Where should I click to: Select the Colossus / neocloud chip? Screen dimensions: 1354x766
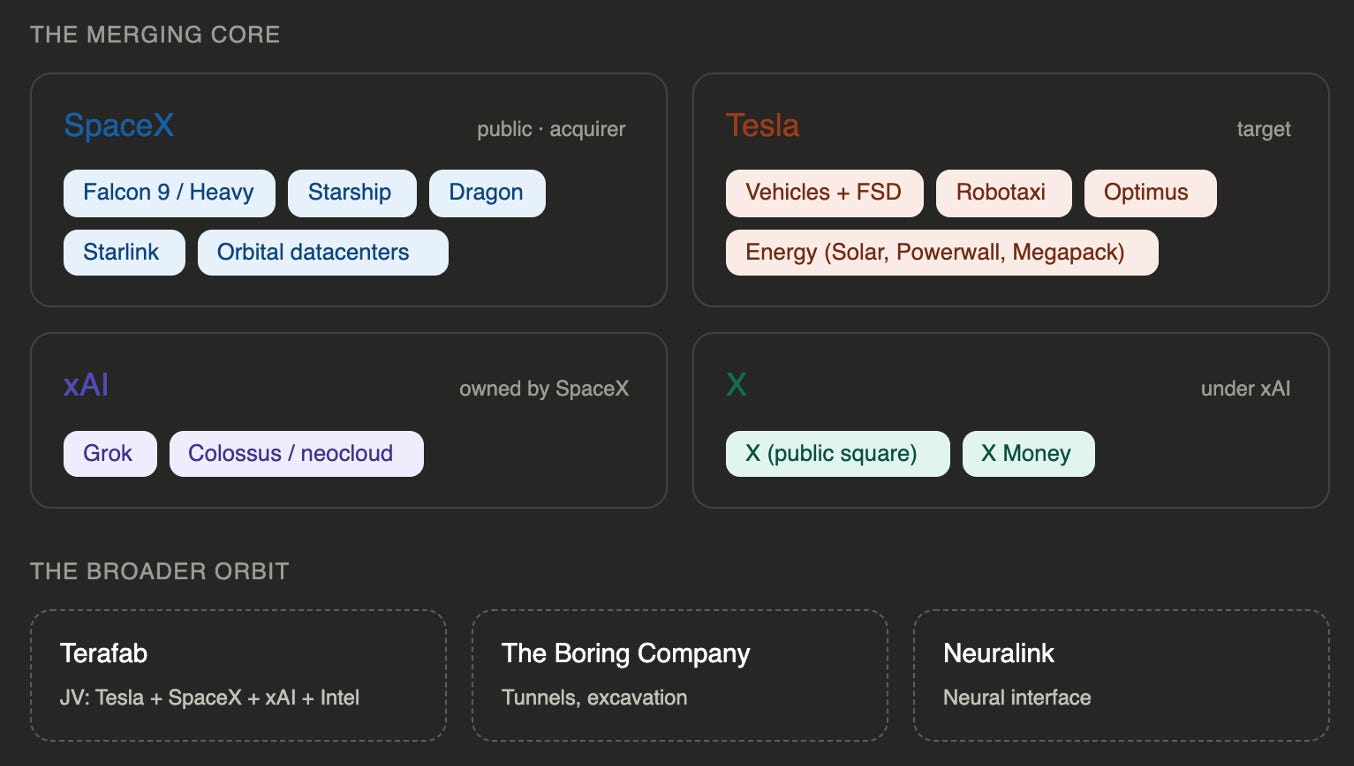(x=296, y=454)
